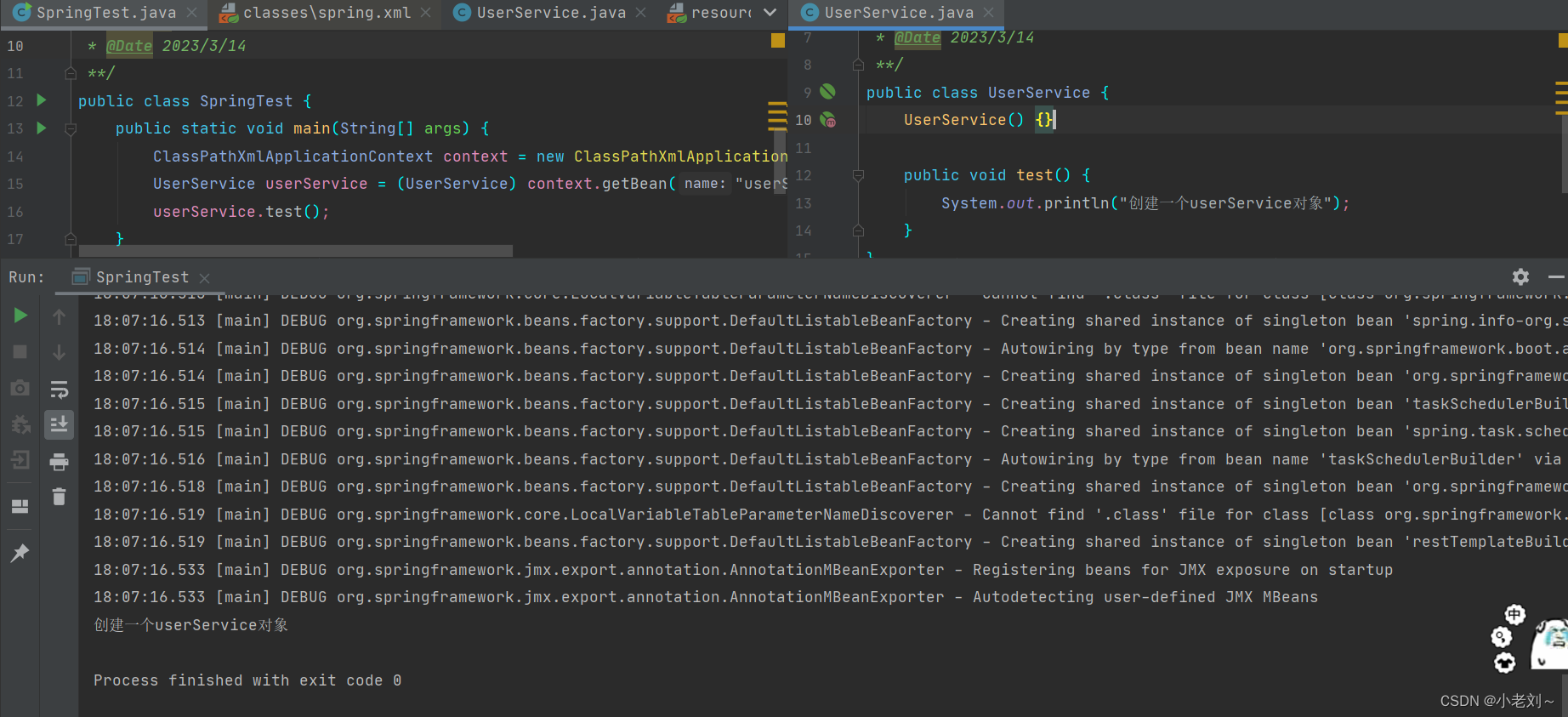Print console output with printer icon
Image resolution: width=1568 pixels, height=717 pixels.
pos(59,462)
